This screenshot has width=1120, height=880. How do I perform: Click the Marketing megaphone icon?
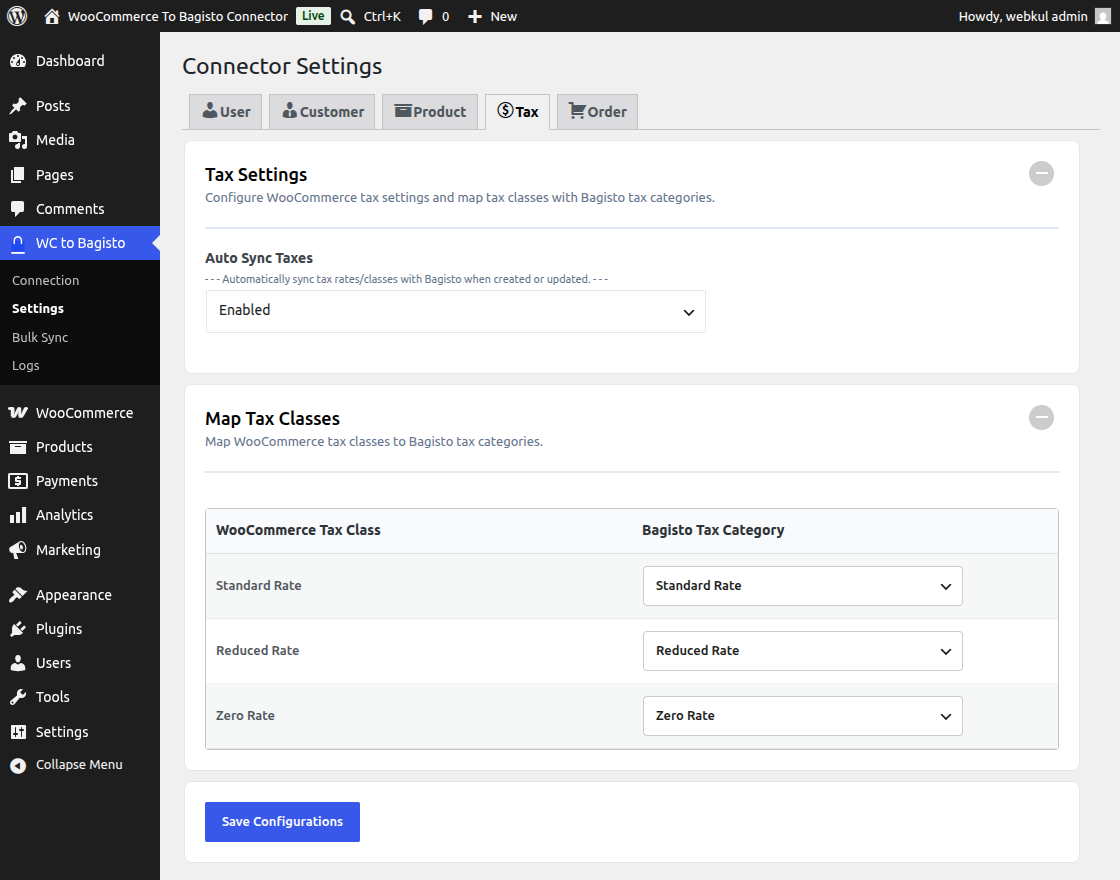(18, 550)
